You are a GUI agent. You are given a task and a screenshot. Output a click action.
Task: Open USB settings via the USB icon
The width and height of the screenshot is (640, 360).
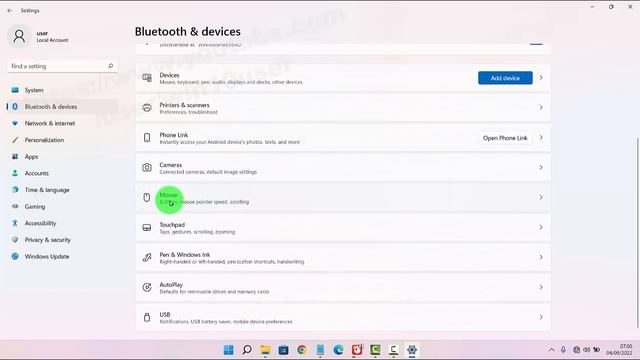point(147,317)
